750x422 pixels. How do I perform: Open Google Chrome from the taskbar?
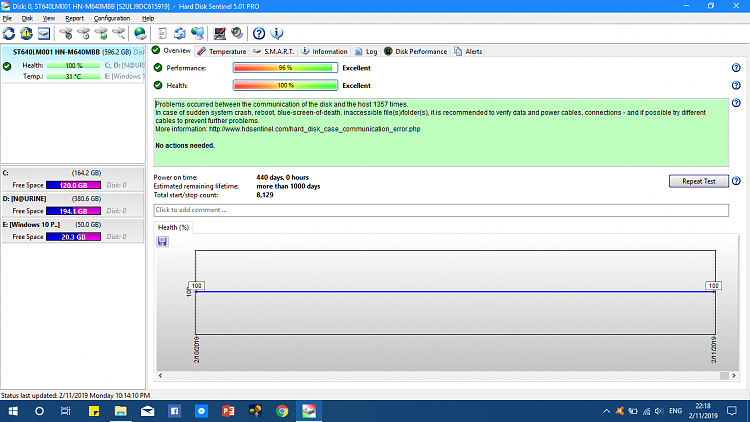tap(282, 411)
